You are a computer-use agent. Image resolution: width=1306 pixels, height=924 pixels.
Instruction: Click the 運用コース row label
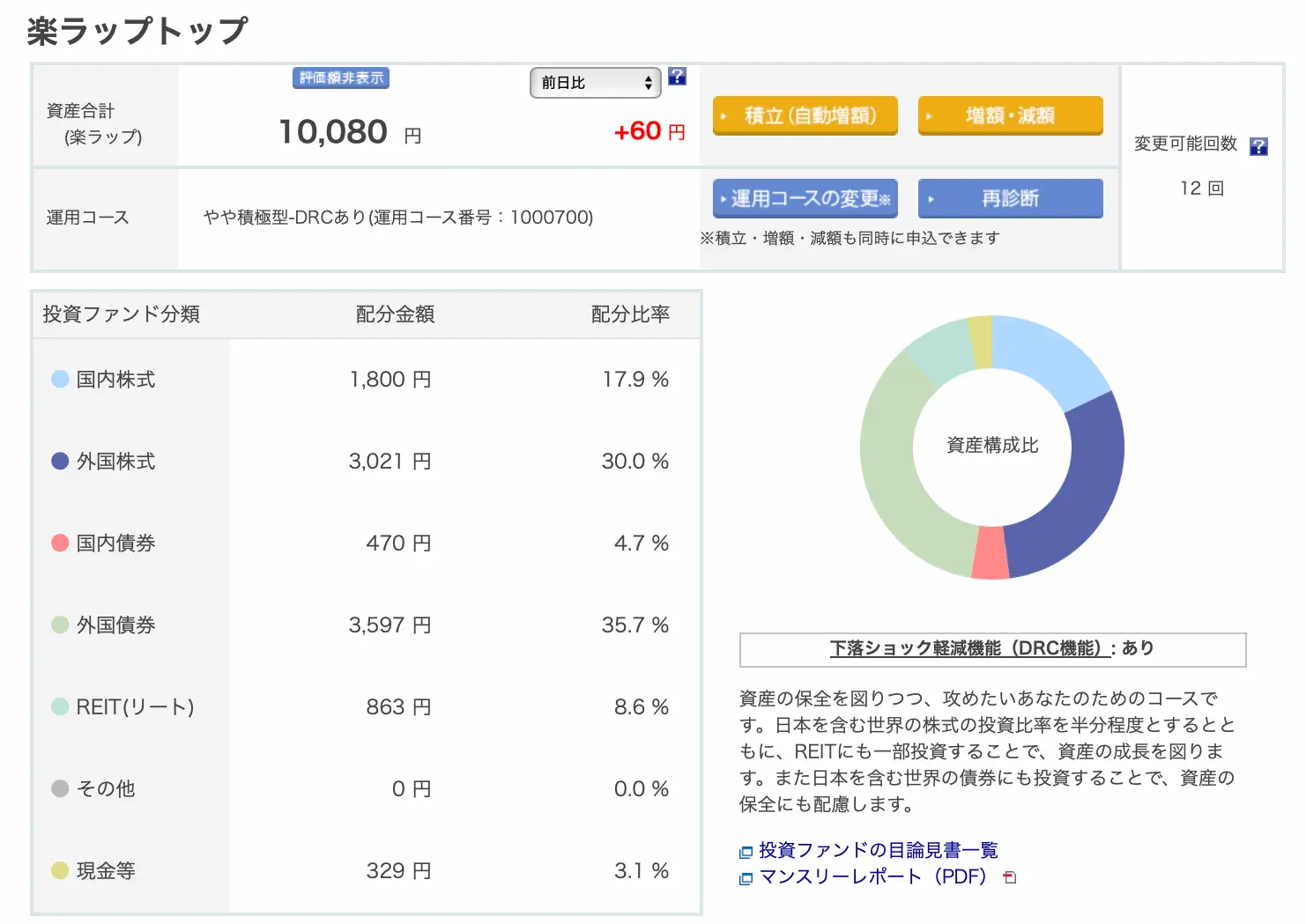(87, 218)
